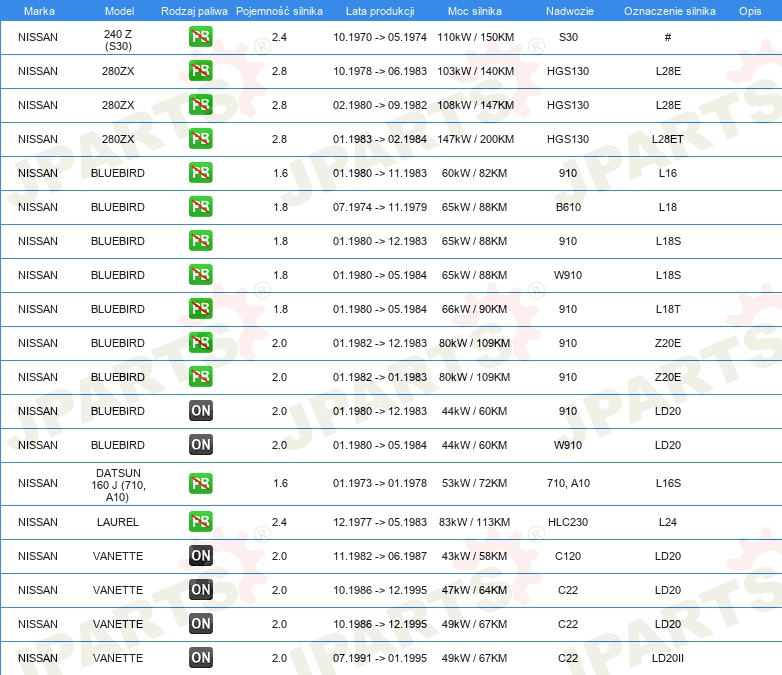Click the Oznaczenie silnika column header
The image size is (782, 675).
[x=669, y=11]
